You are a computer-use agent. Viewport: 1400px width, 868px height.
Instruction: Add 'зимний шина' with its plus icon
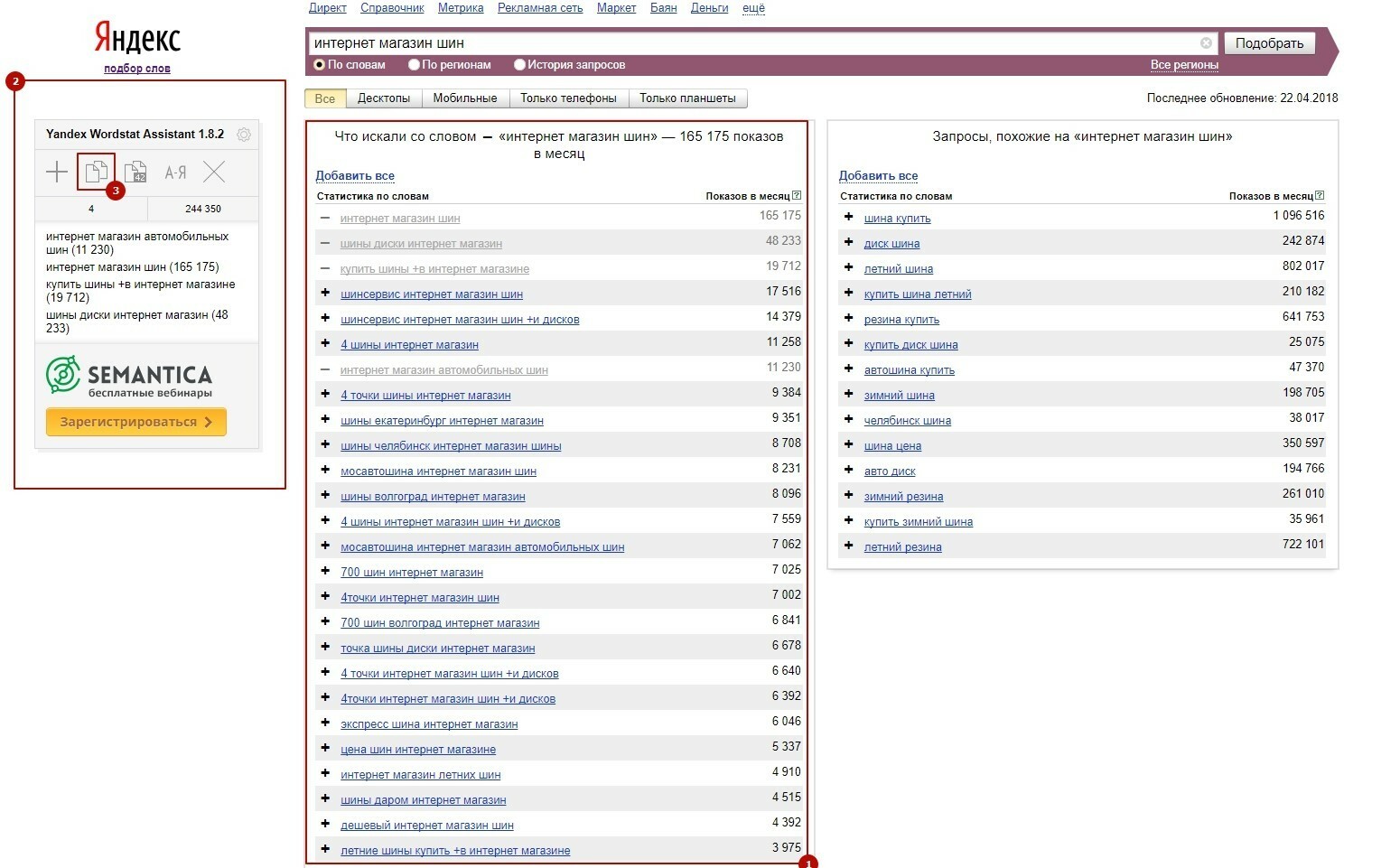pos(848,394)
